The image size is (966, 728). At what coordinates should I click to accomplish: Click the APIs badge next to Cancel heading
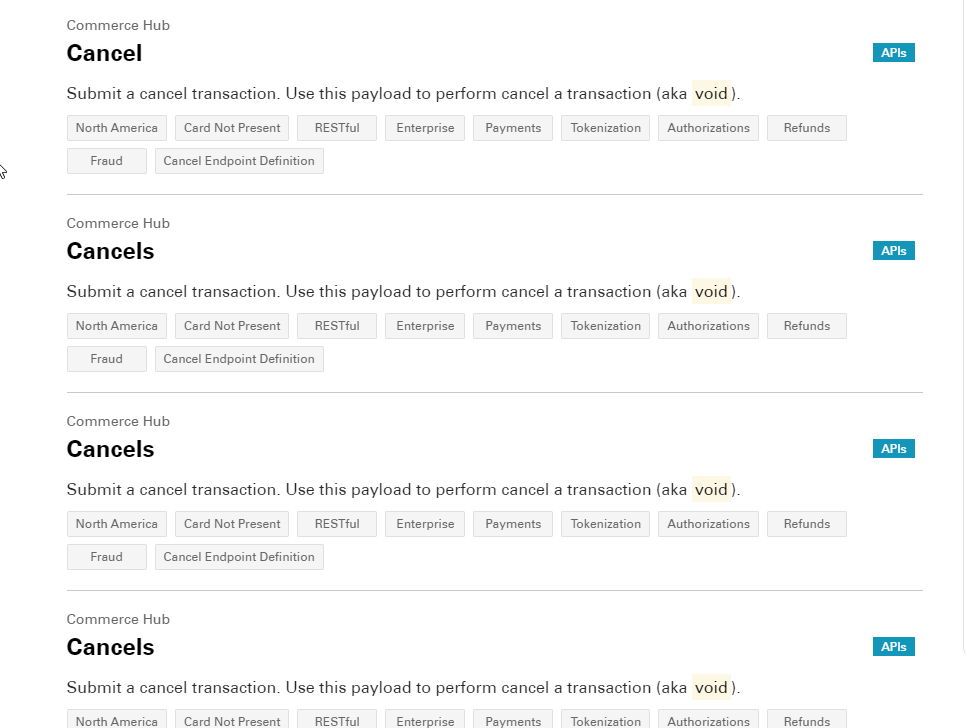[x=893, y=52]
